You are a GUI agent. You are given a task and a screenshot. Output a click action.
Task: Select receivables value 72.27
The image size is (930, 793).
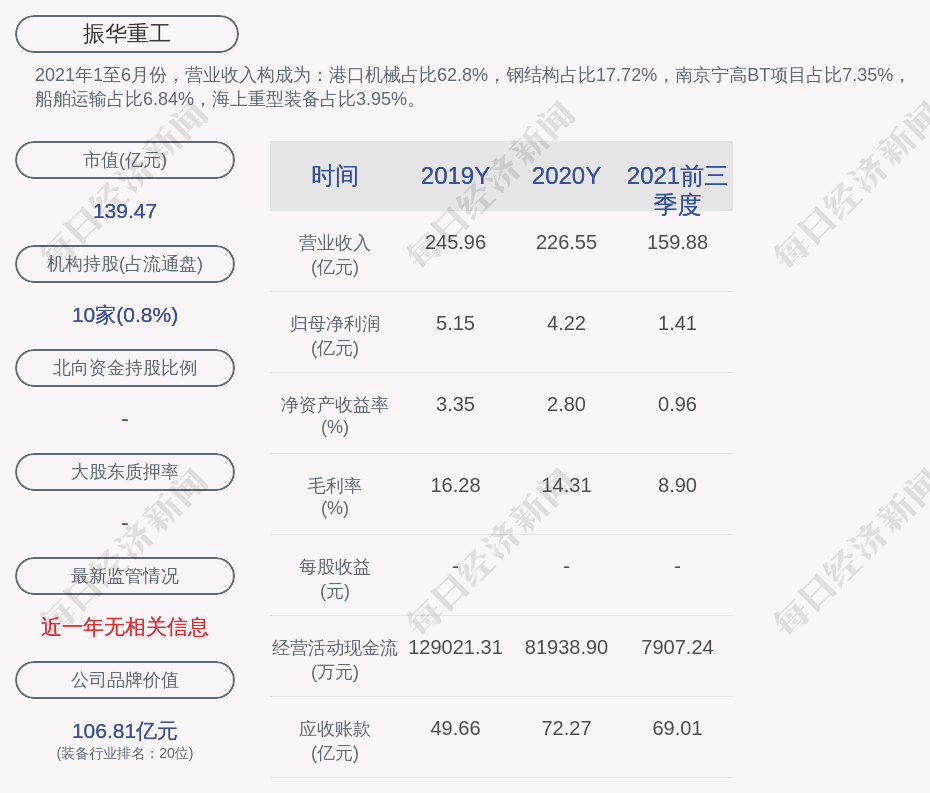pos(566,728)
